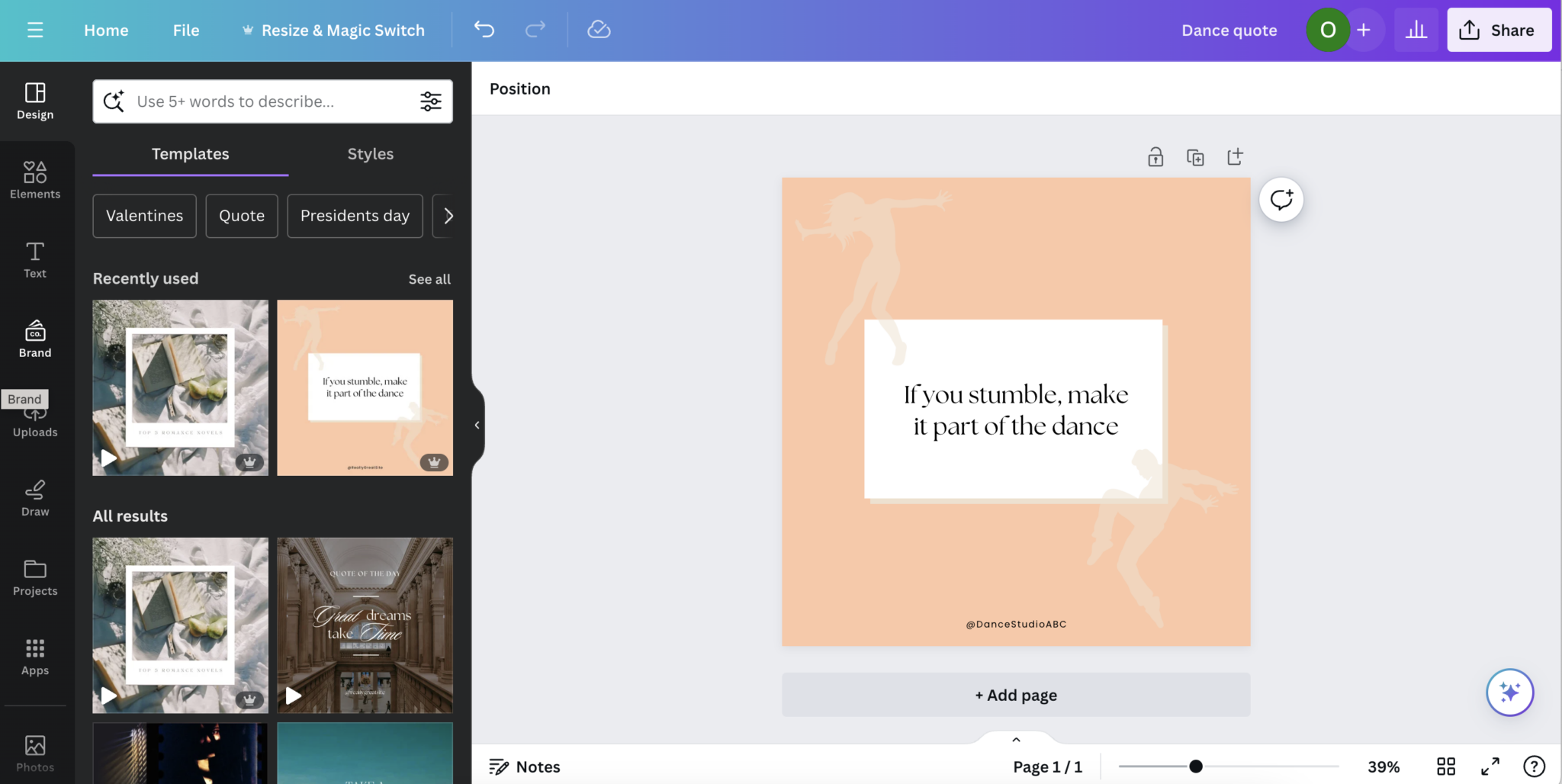
Task: Filter by the Valentines chip
Action: pos(144,216)
